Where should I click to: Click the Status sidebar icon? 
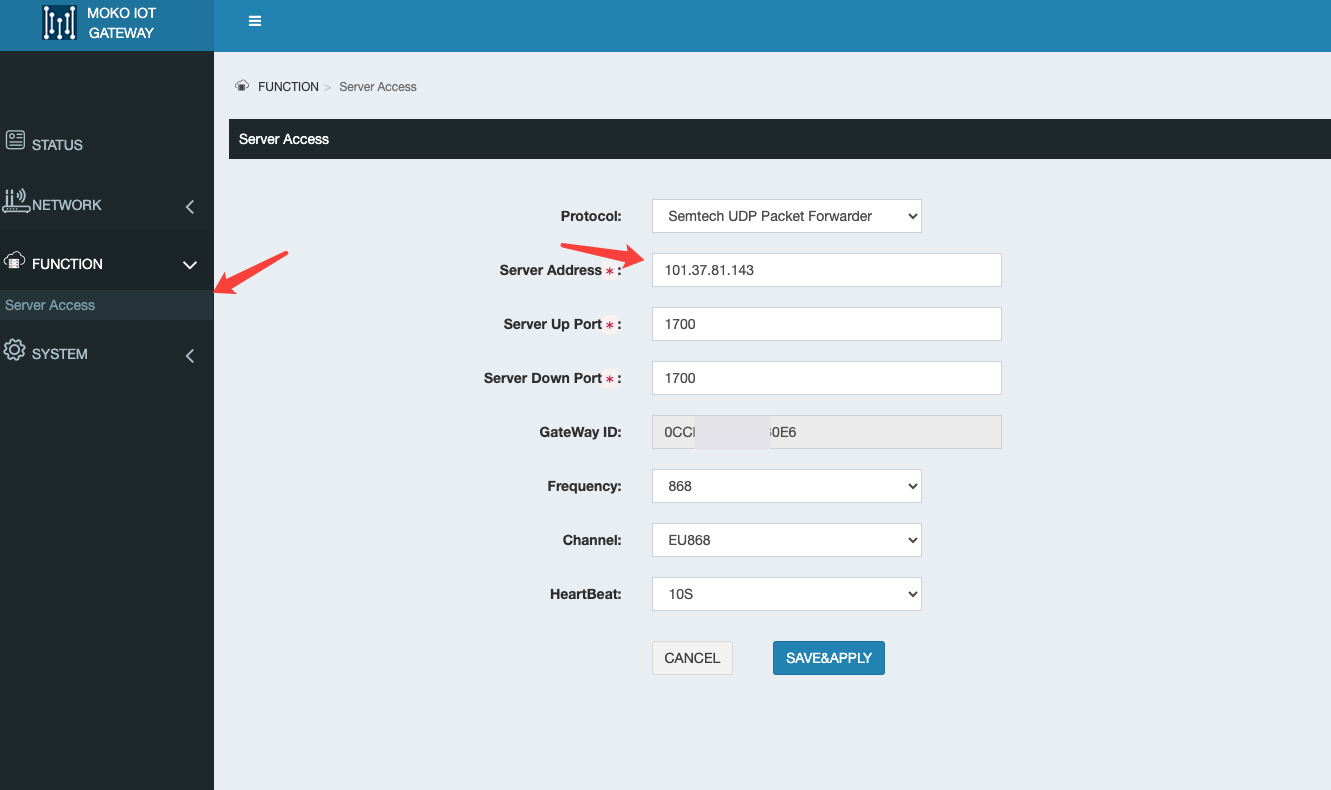(15, 139)
